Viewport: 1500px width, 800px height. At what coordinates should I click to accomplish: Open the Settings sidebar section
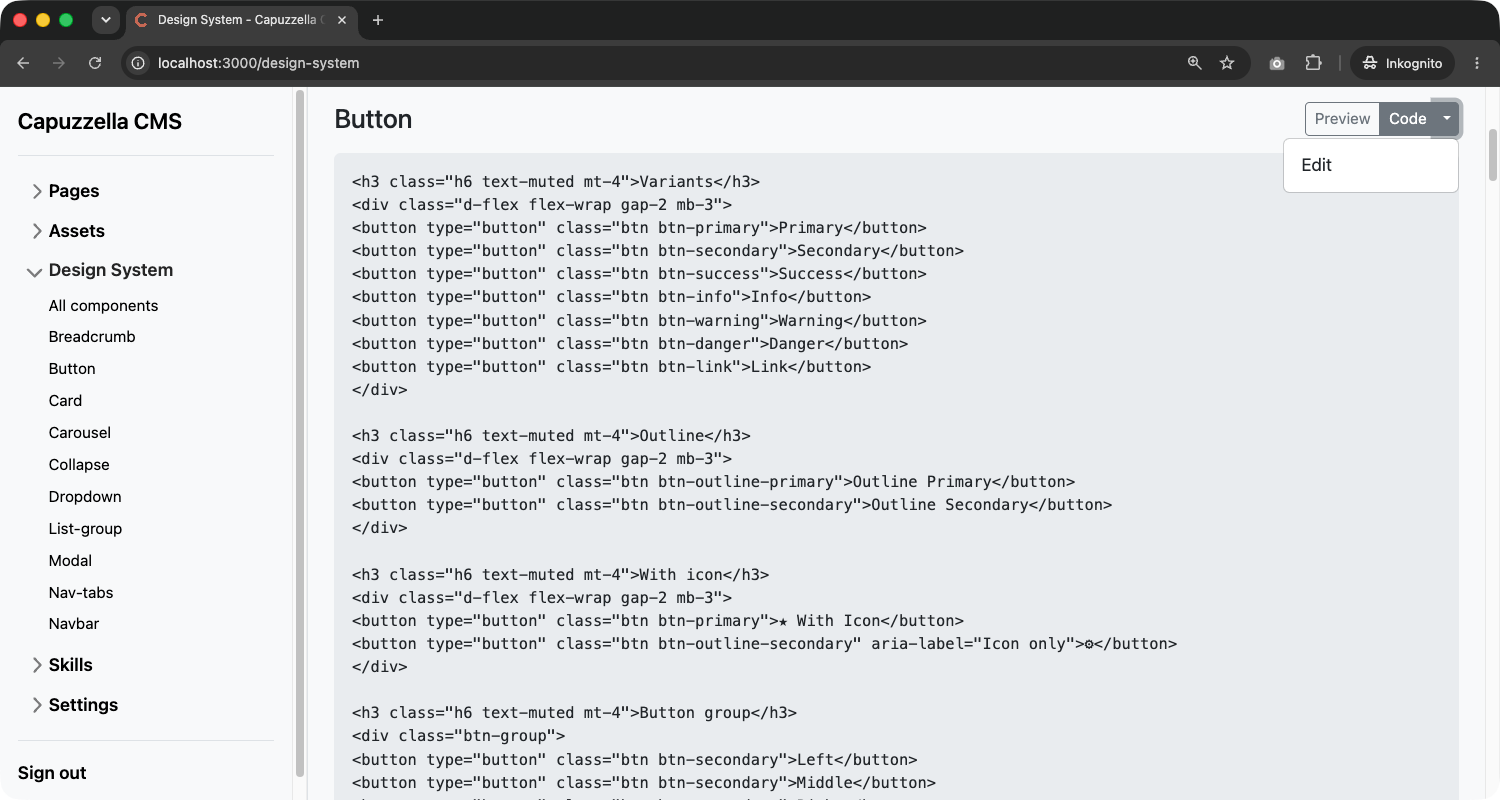pos(83,705)
